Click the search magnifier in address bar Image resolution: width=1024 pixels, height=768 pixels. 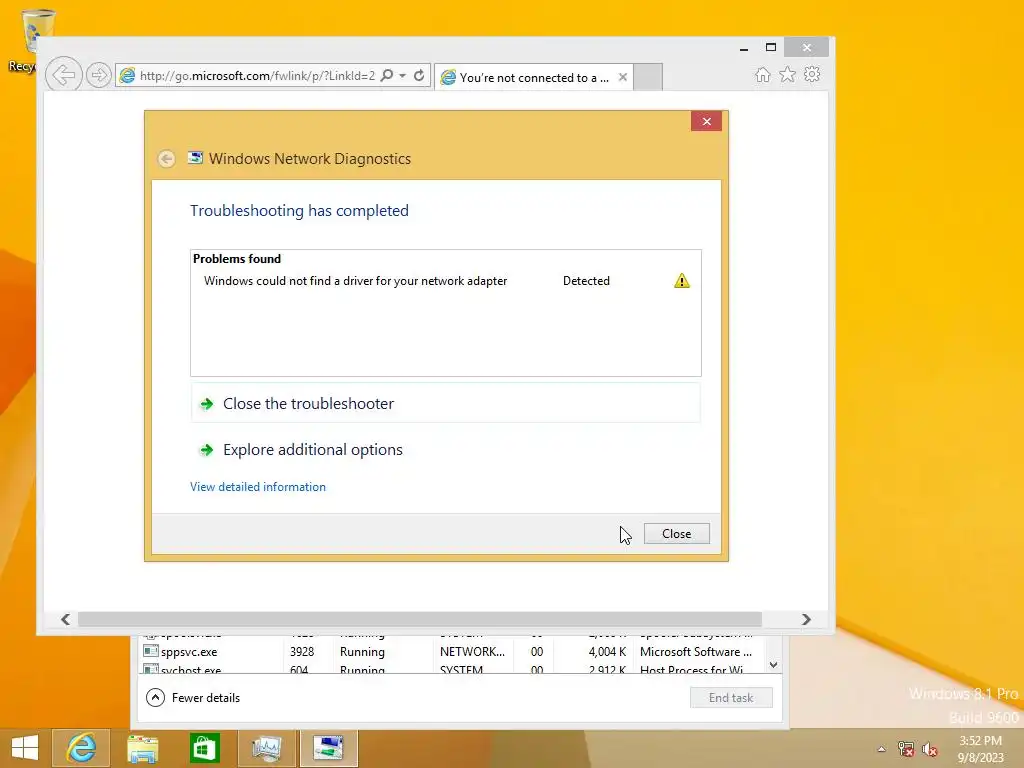click(387, 76)
